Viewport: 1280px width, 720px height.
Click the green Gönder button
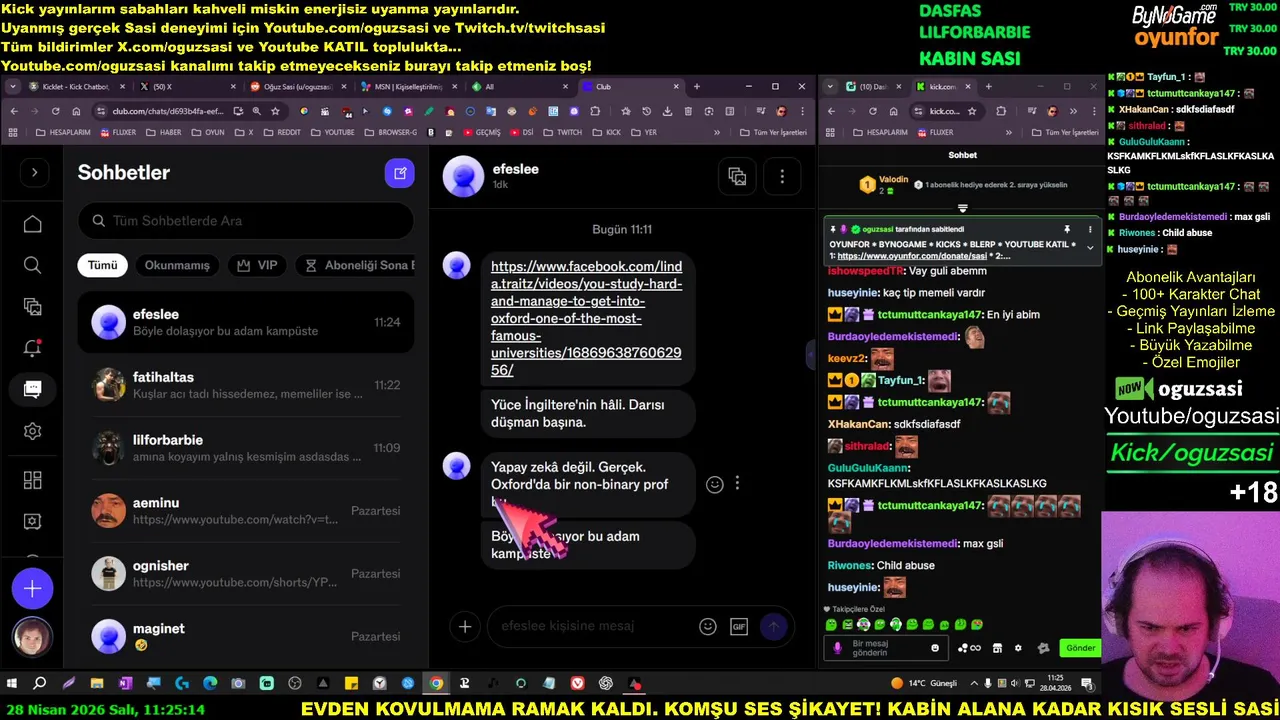point(1080,648)
